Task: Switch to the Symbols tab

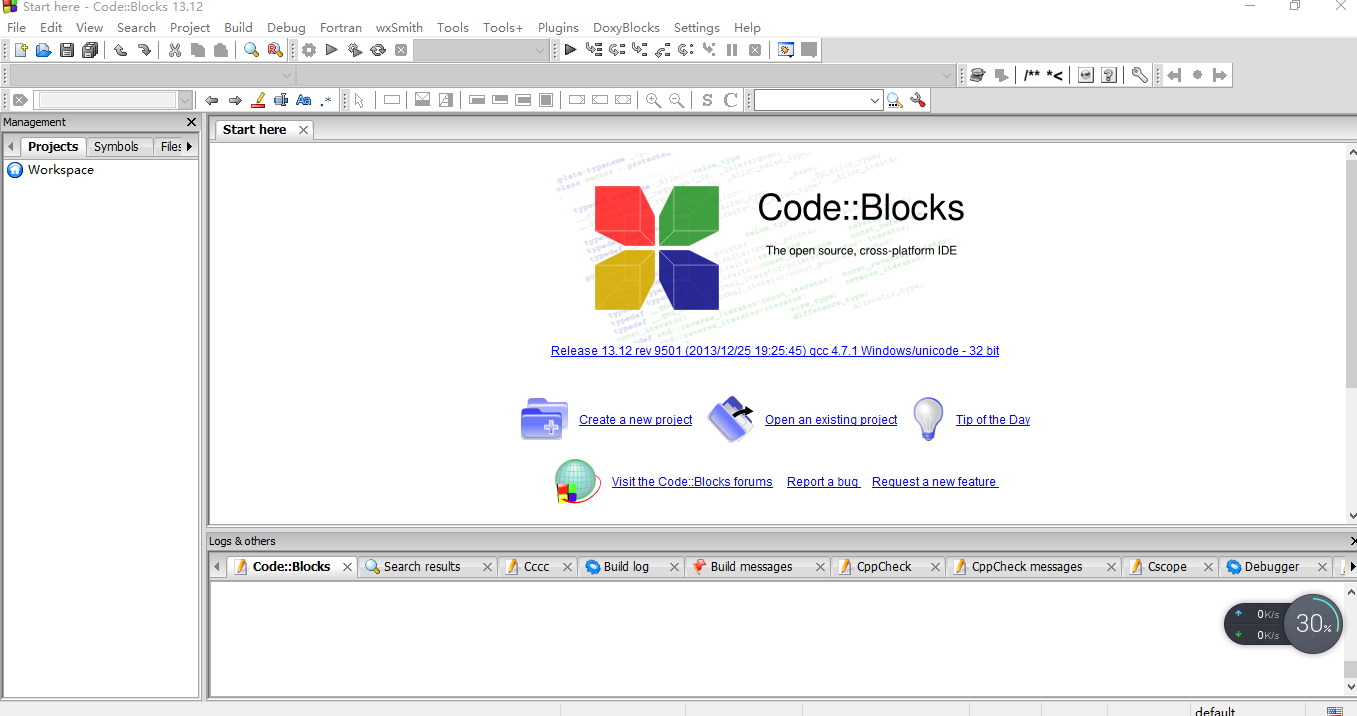Action: [116, 146]
